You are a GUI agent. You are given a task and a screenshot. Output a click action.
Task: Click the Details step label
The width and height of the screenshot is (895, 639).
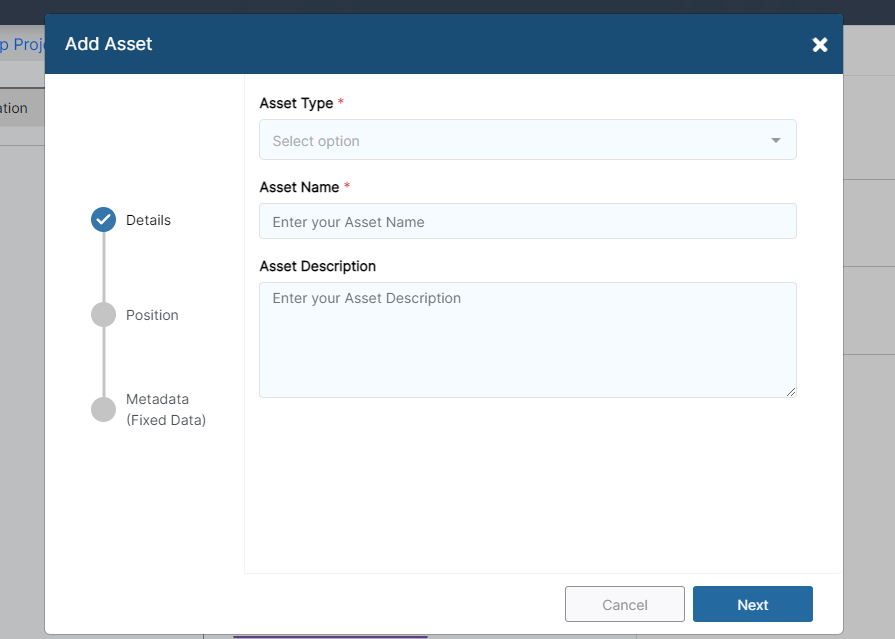150,220
